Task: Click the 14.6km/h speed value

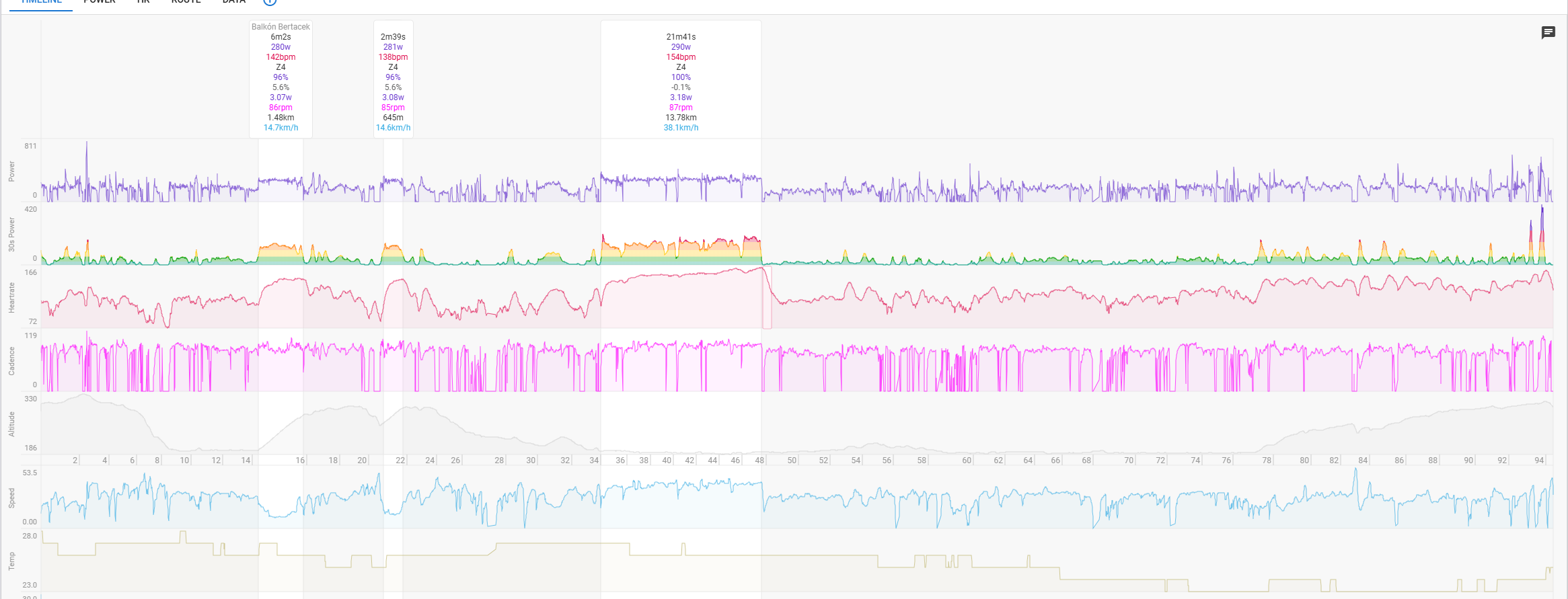Action: 393,128
